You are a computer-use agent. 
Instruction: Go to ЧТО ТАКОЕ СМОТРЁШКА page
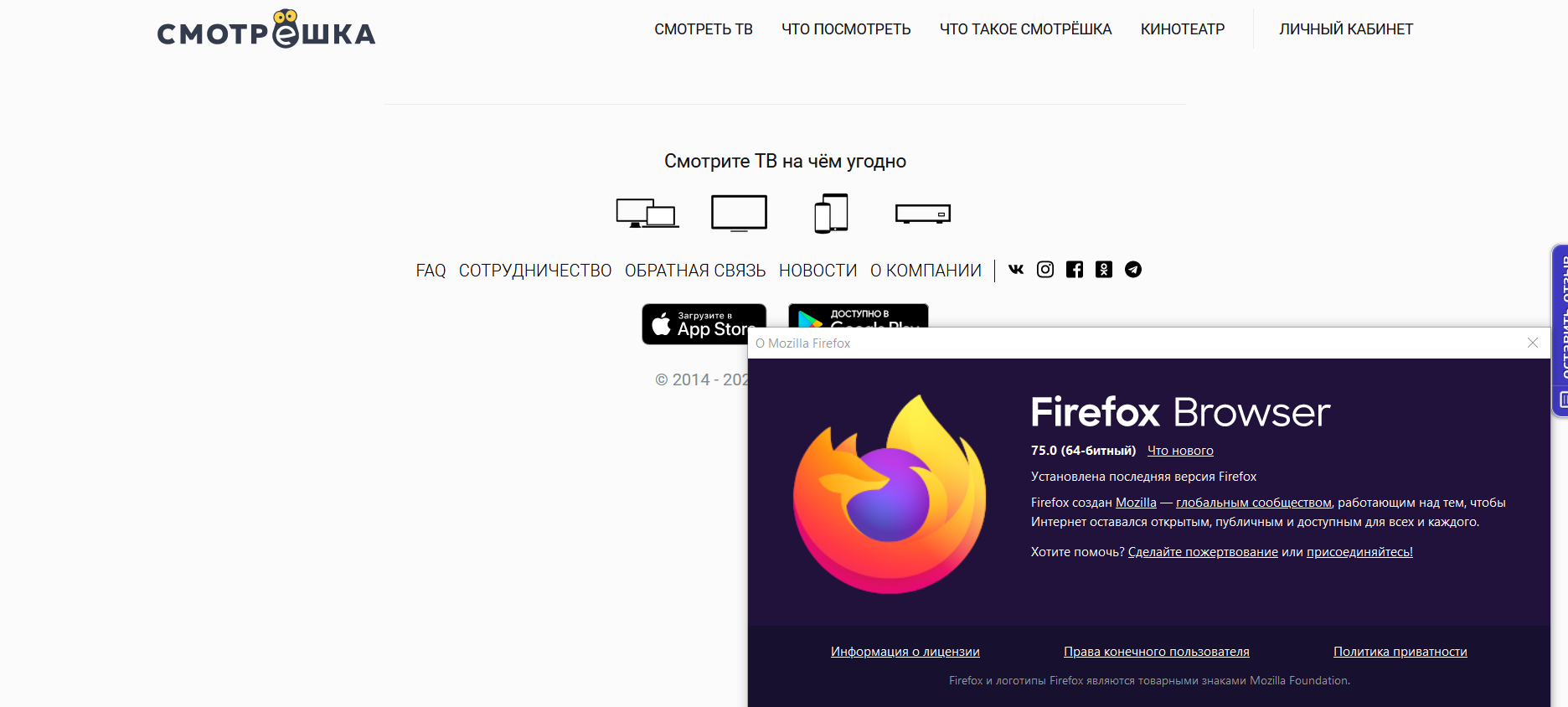click(1025, 29)
